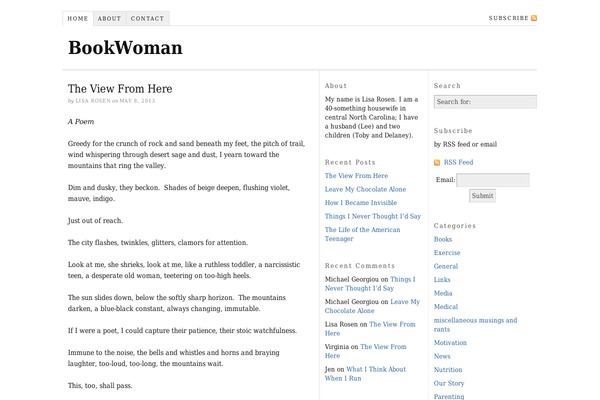
Task: Open recent post The View From Here
Action: coord(356,176)
